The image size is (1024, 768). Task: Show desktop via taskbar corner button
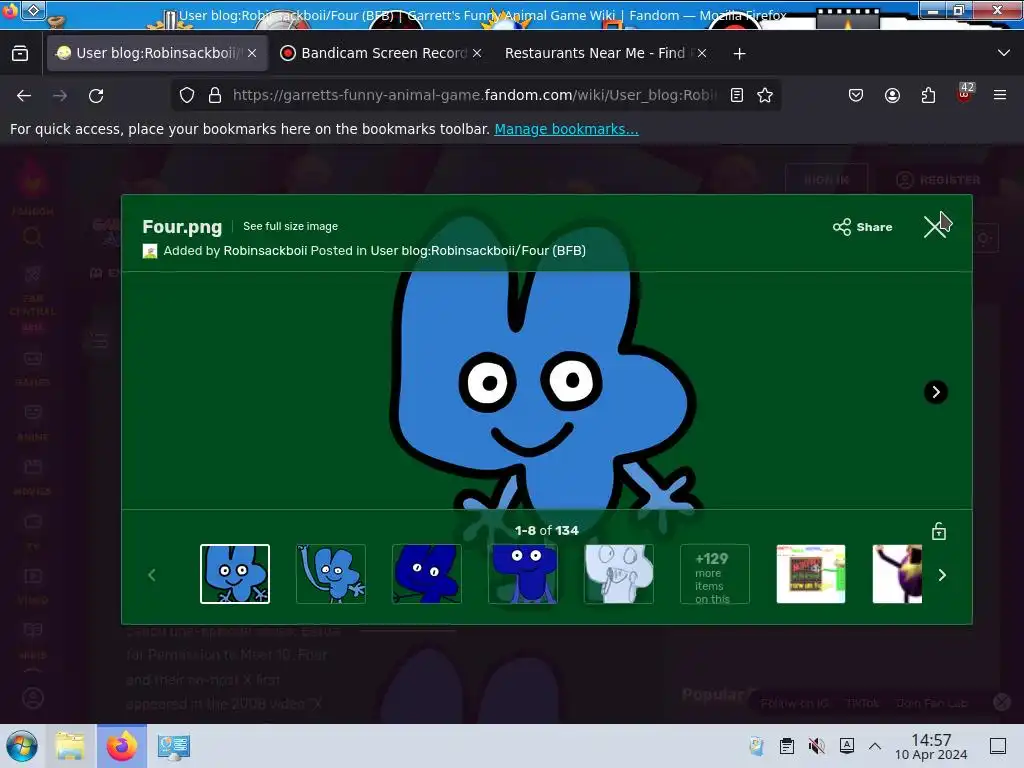pos(998,746)
